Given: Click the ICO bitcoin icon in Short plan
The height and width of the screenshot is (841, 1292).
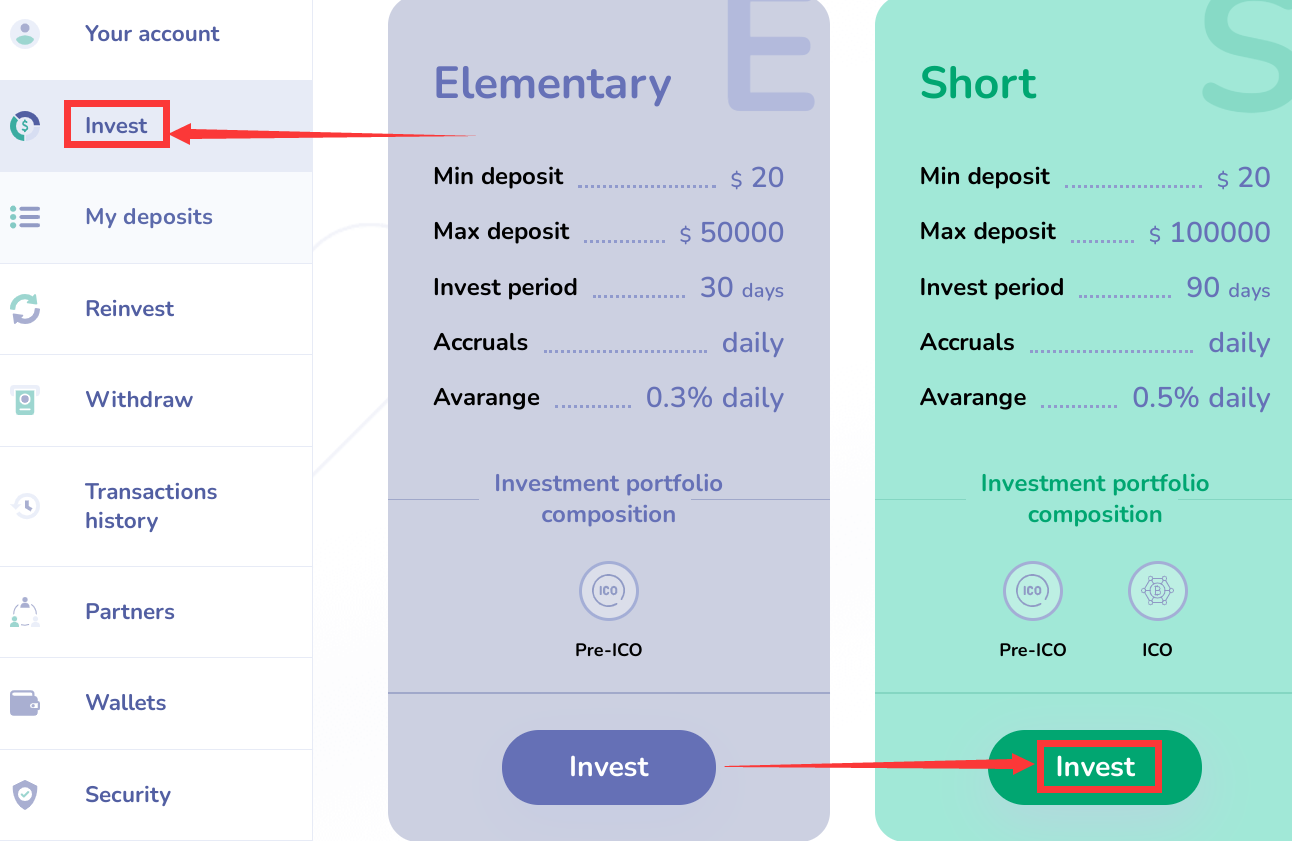Looking at the screenshot, I should pyautogui.click(x=1157, y=591).
